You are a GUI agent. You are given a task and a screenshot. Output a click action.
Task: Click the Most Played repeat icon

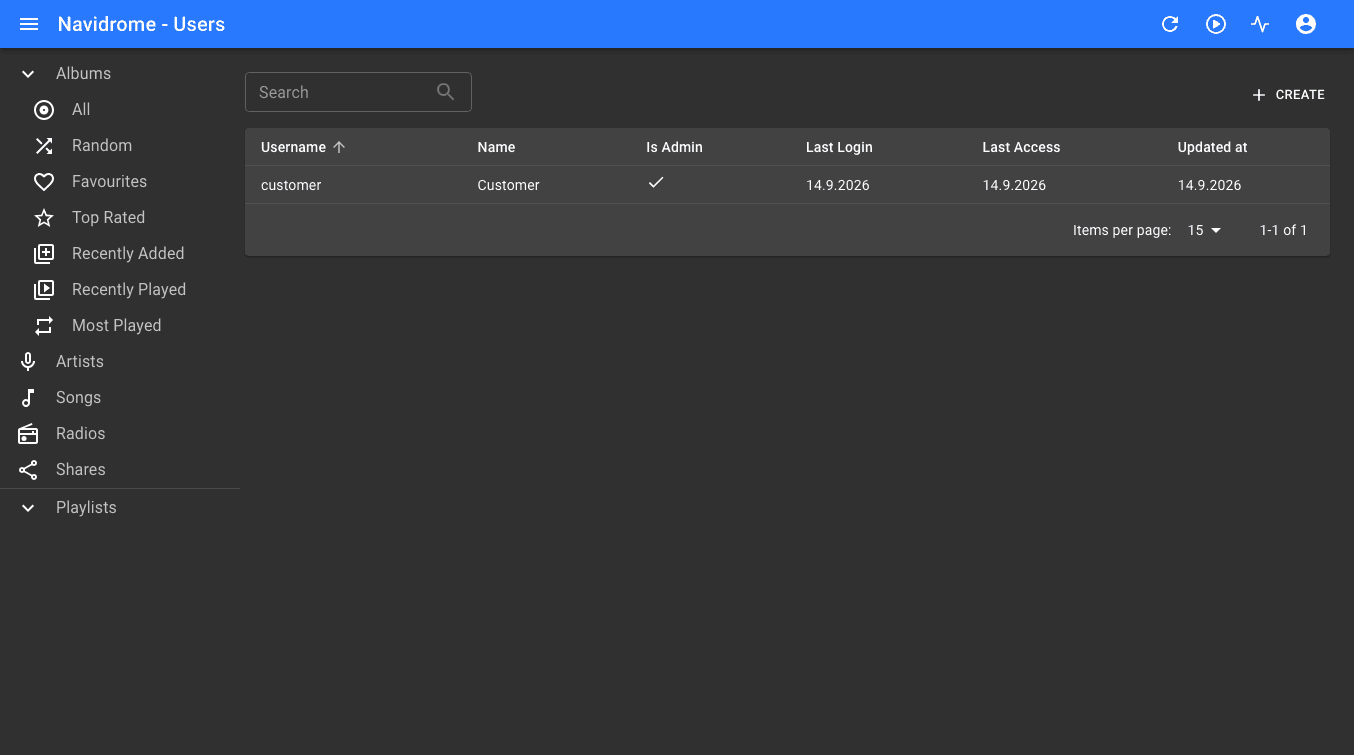pyautogui.click(x=44, y=326)
